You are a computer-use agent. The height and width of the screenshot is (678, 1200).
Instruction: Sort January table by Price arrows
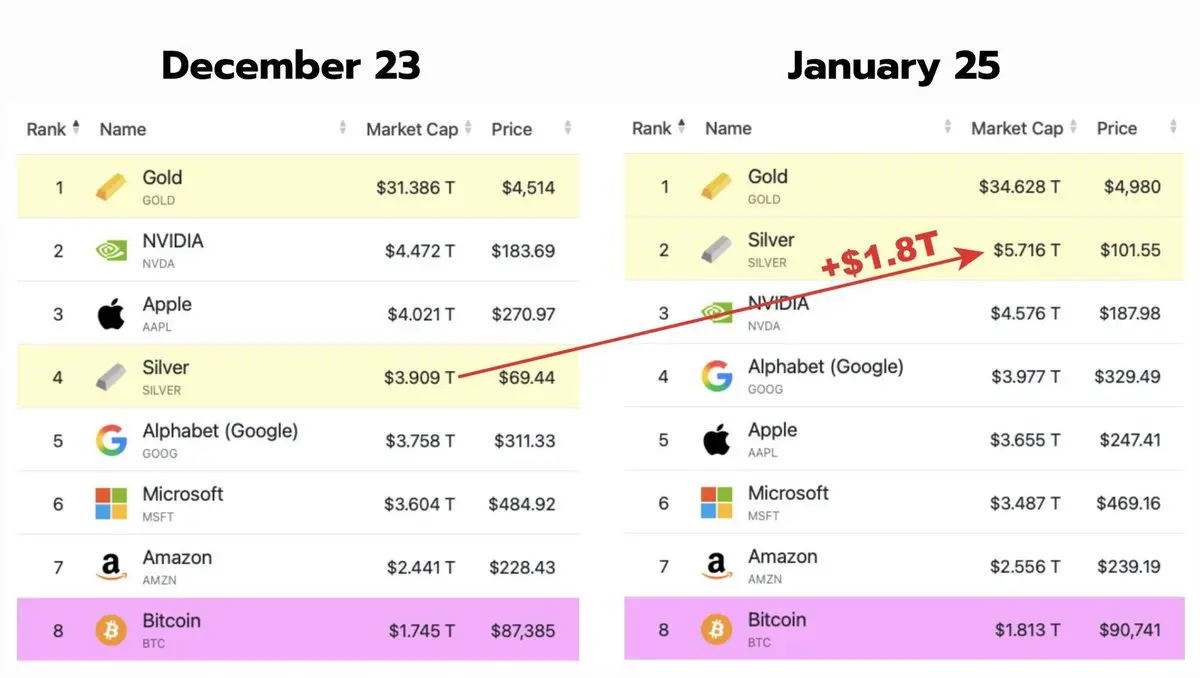[1173, 128]
